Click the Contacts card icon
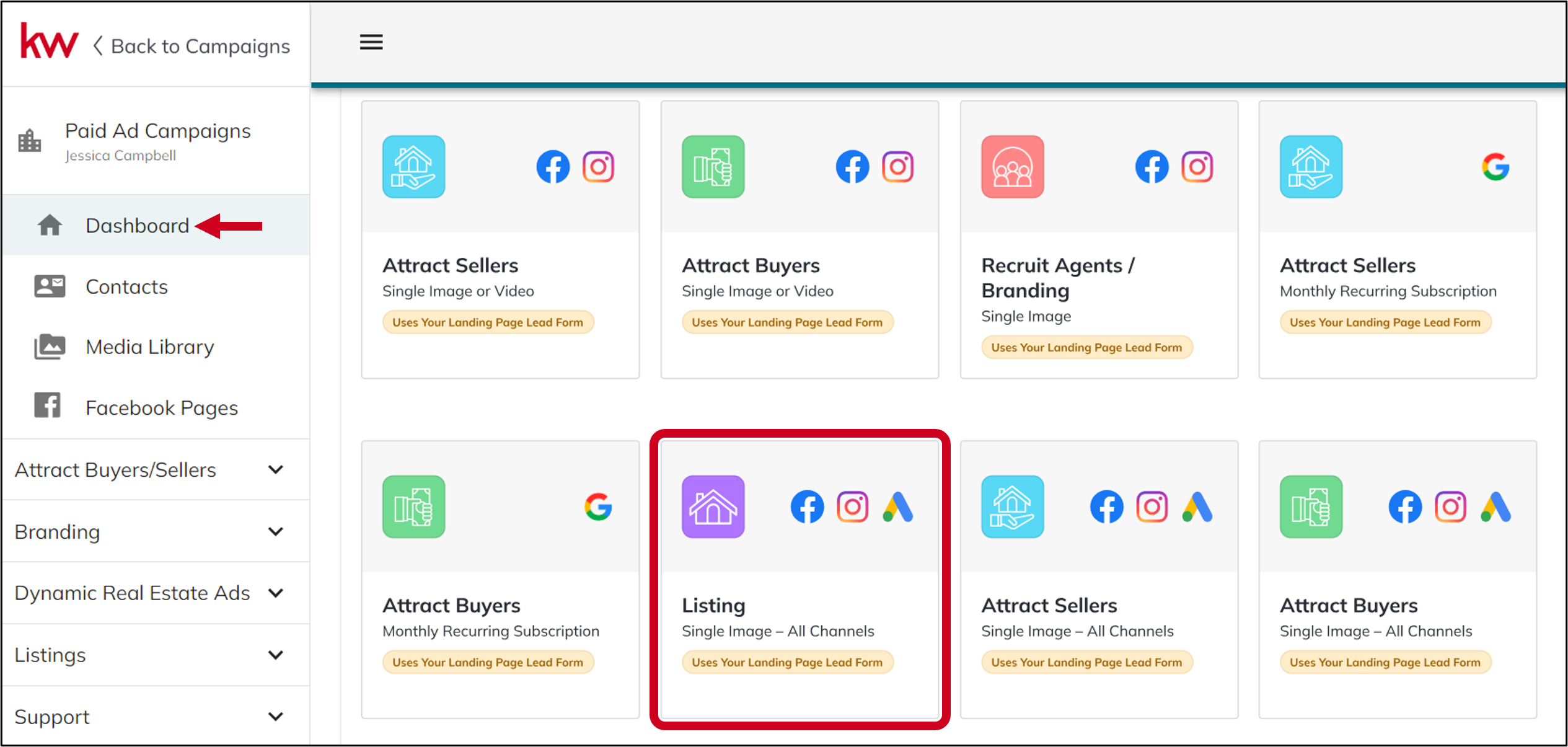Viewport: 1568px width, 747px height. [x=50, y=286]
